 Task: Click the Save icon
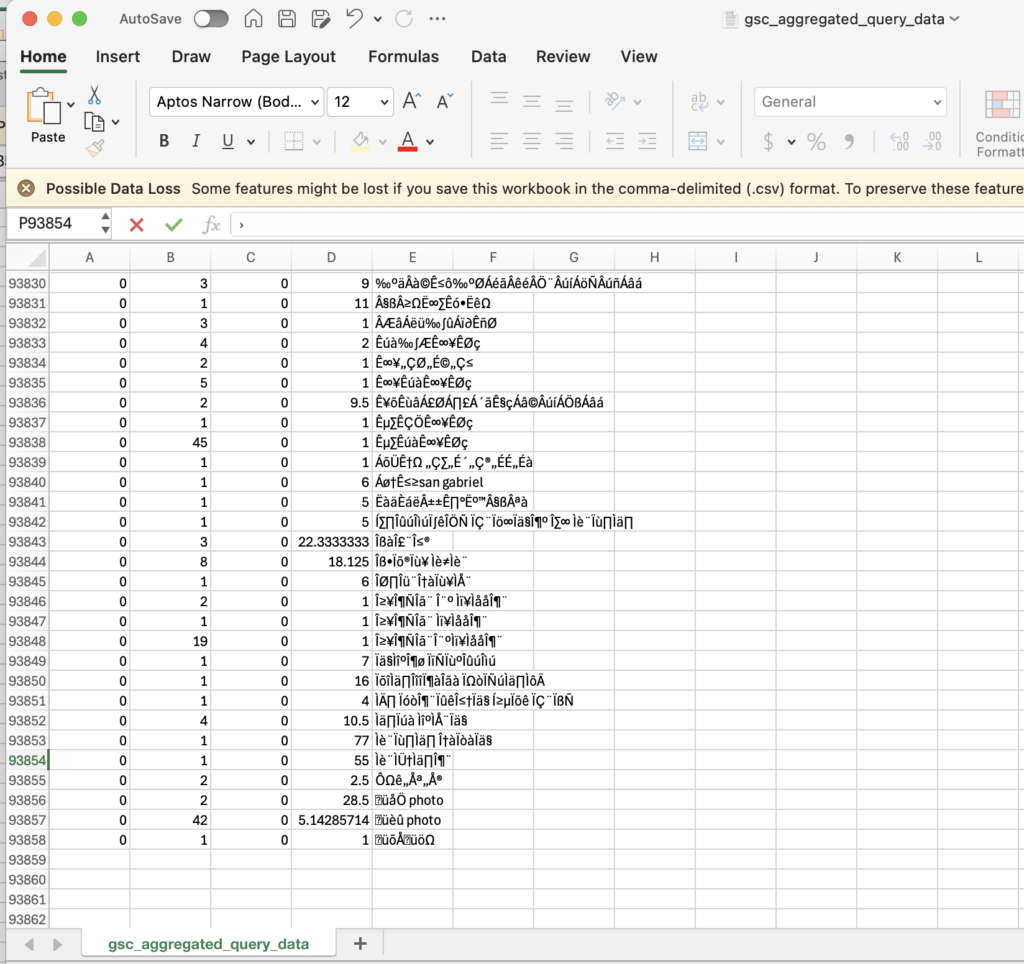[286, 18]
